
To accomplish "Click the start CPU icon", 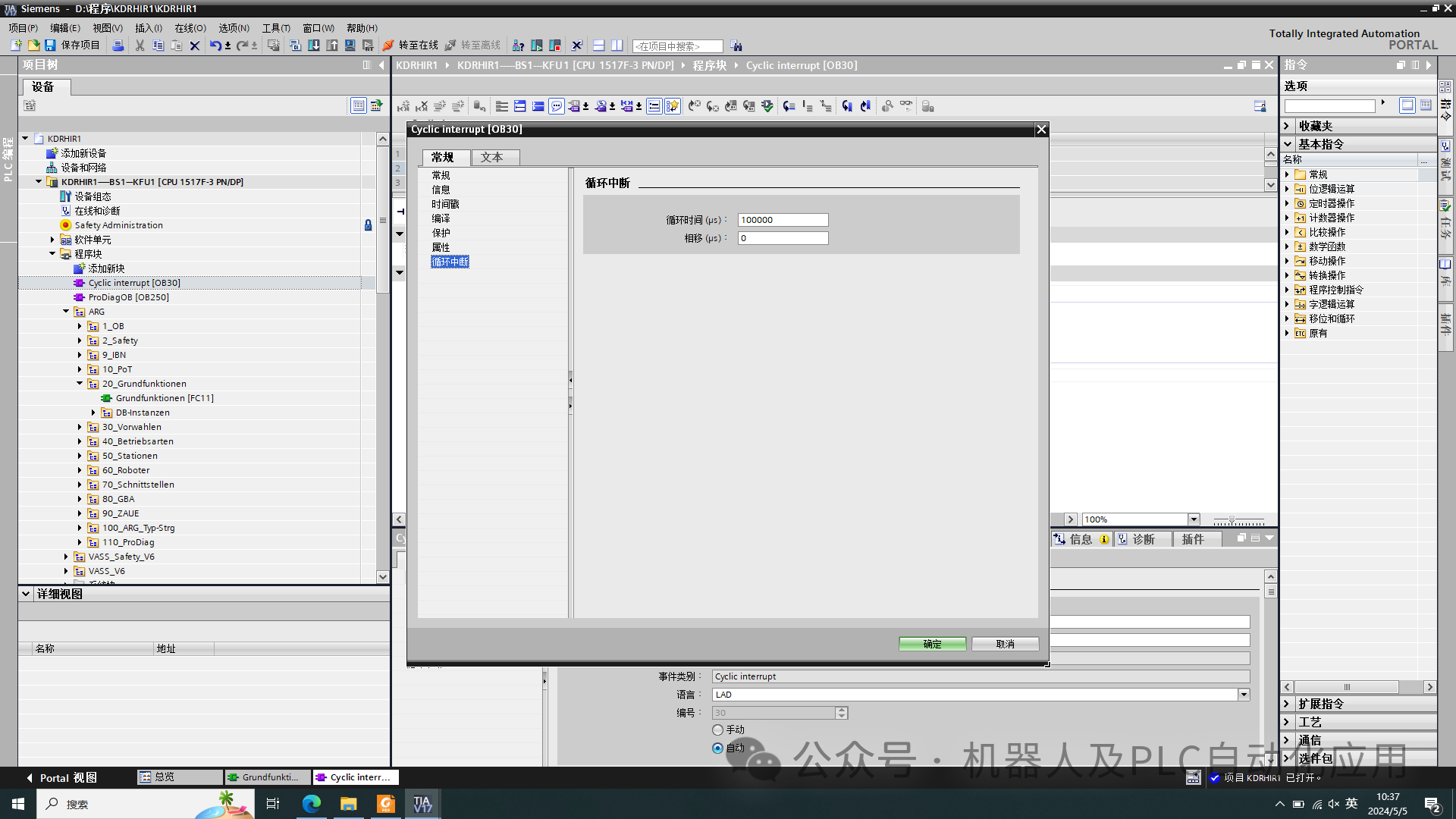I will (x=537, y=45).
